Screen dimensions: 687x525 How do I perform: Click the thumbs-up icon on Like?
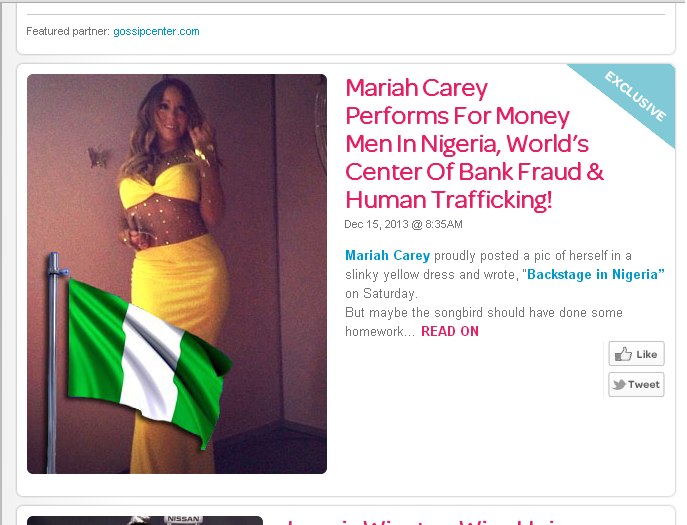tap(623, 354)
